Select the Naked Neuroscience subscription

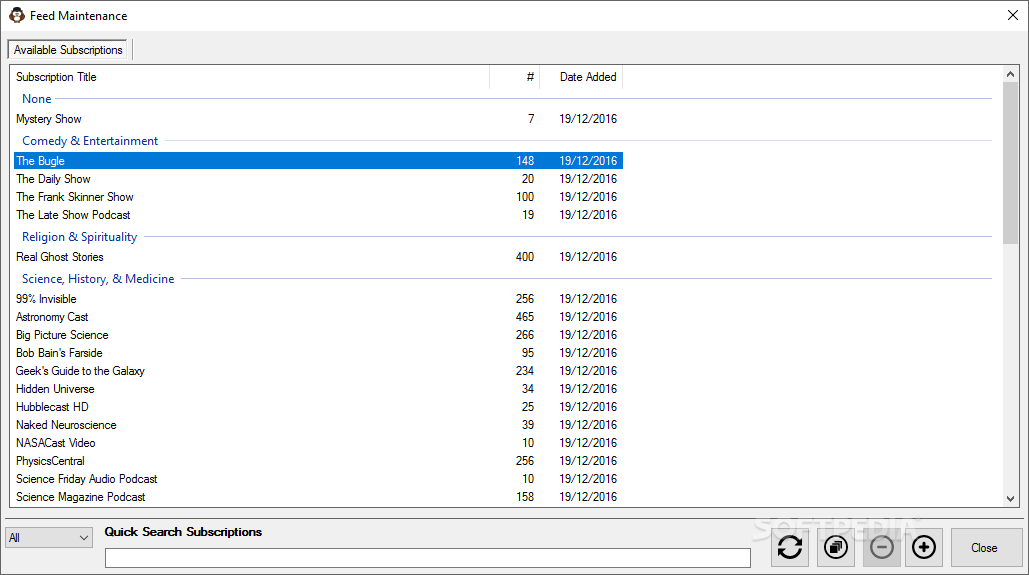tap(318, 425)
